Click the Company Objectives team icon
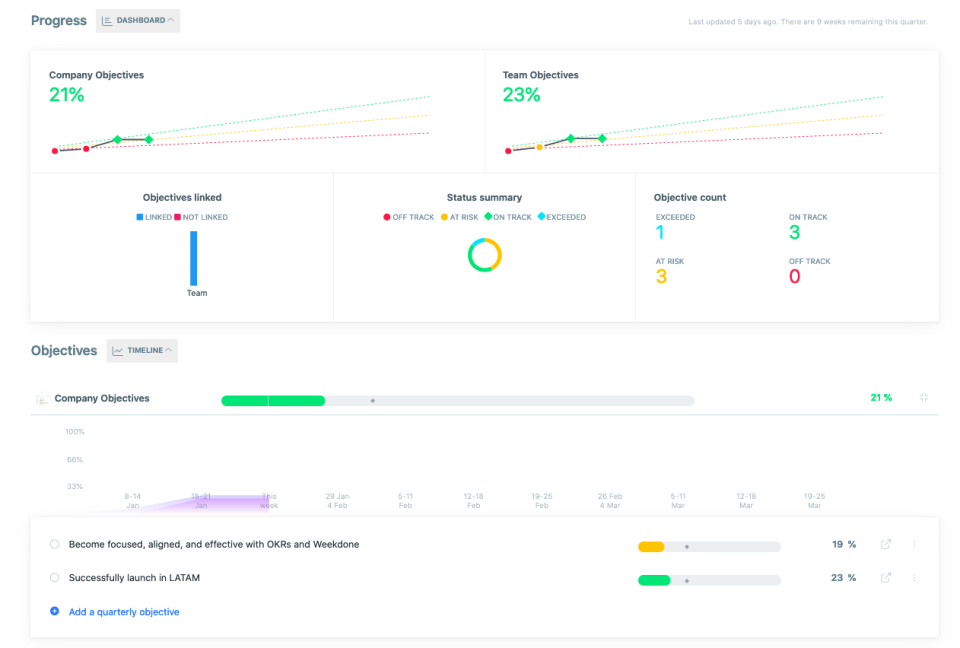The image size is (960, 648). 41,397
